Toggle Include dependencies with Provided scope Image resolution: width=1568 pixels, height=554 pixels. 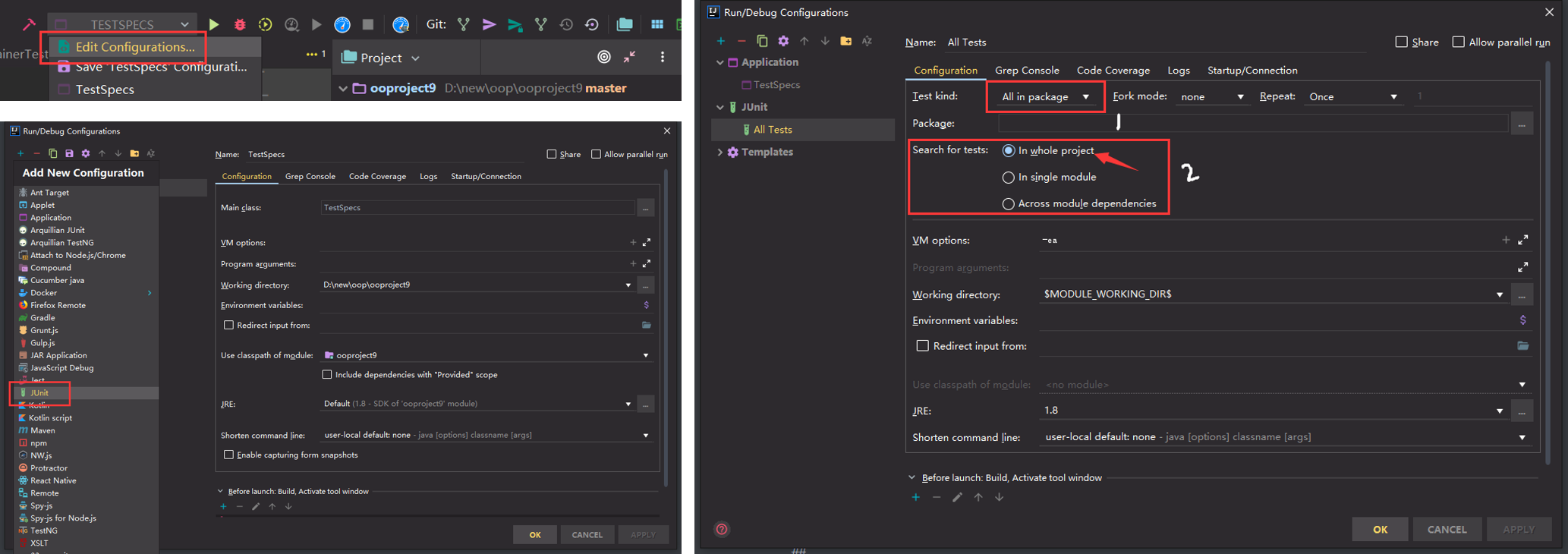327,374
